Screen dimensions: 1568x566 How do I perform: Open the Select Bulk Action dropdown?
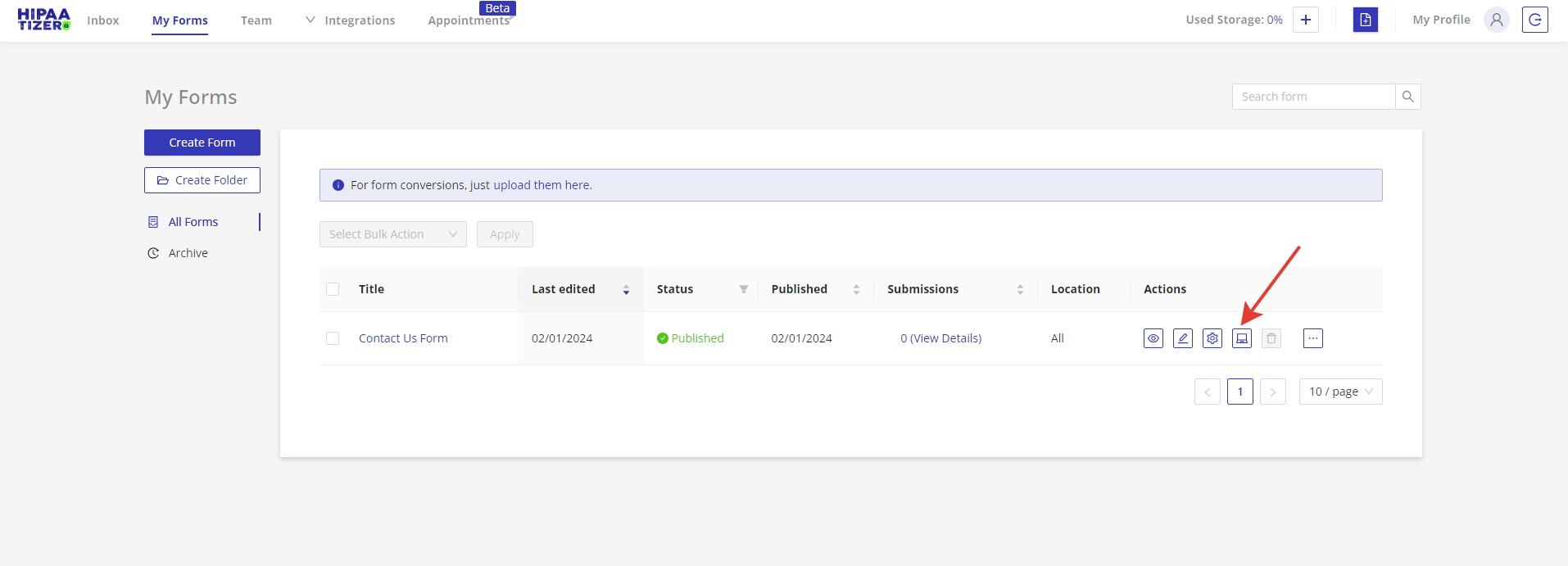pyautogui.click(x=392, y=234)
